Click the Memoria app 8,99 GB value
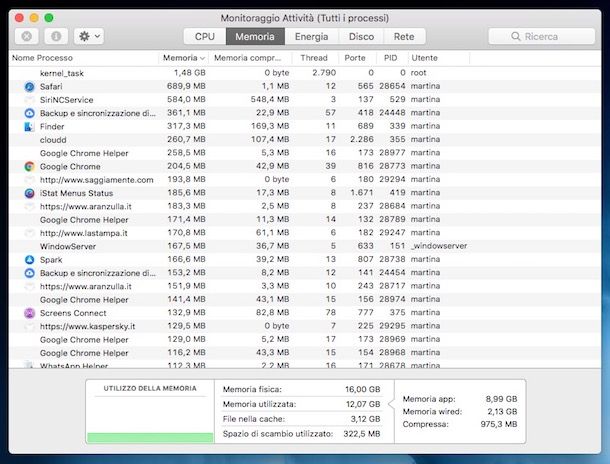This screenshot has width=610, height=464. click(x=501, y=399)
